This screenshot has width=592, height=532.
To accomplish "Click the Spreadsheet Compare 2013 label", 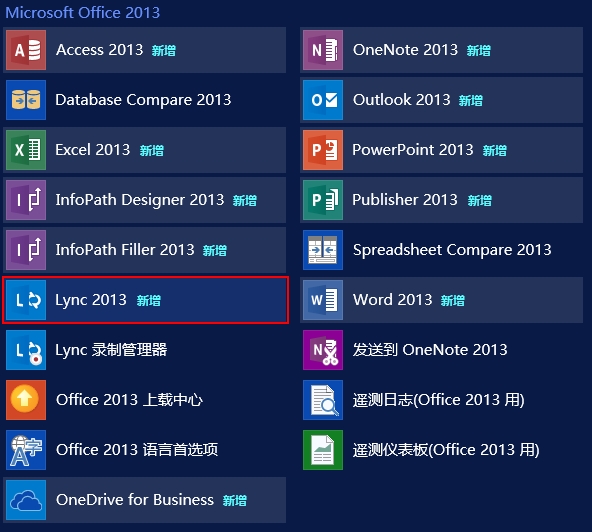I will [452, 250].
